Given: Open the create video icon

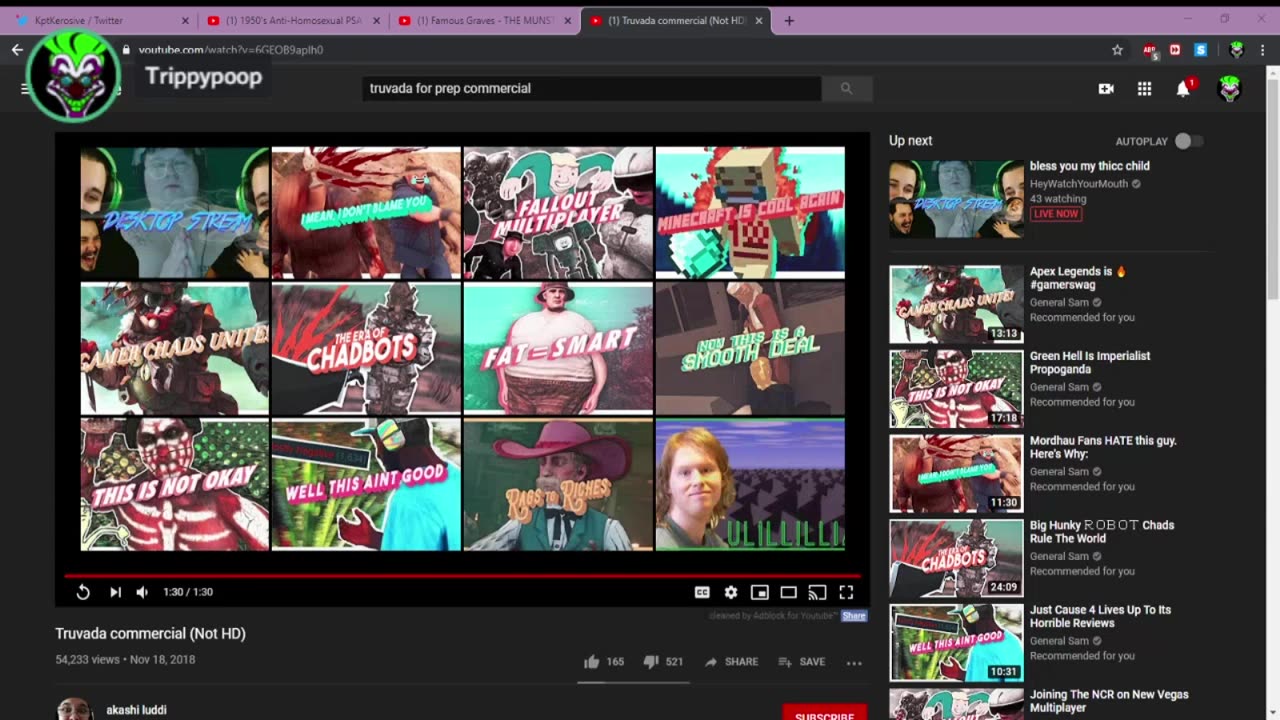Looking at the screenshot, I should pos(1106,89).
